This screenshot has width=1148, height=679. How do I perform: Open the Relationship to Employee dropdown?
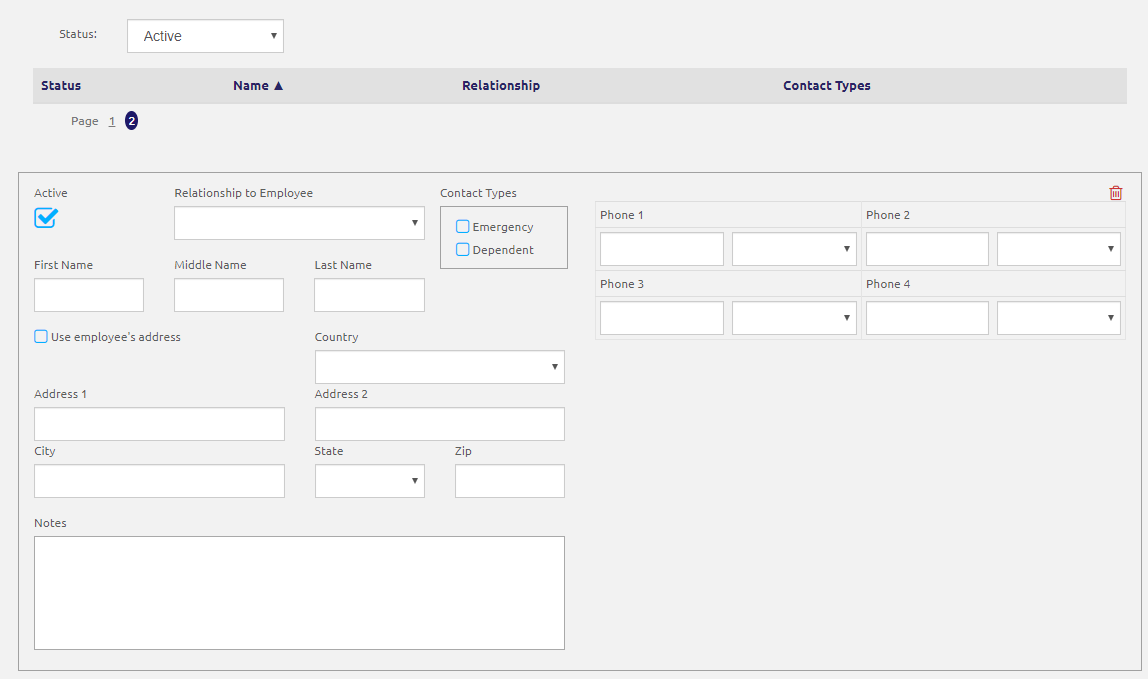click(x=299, y=222)
